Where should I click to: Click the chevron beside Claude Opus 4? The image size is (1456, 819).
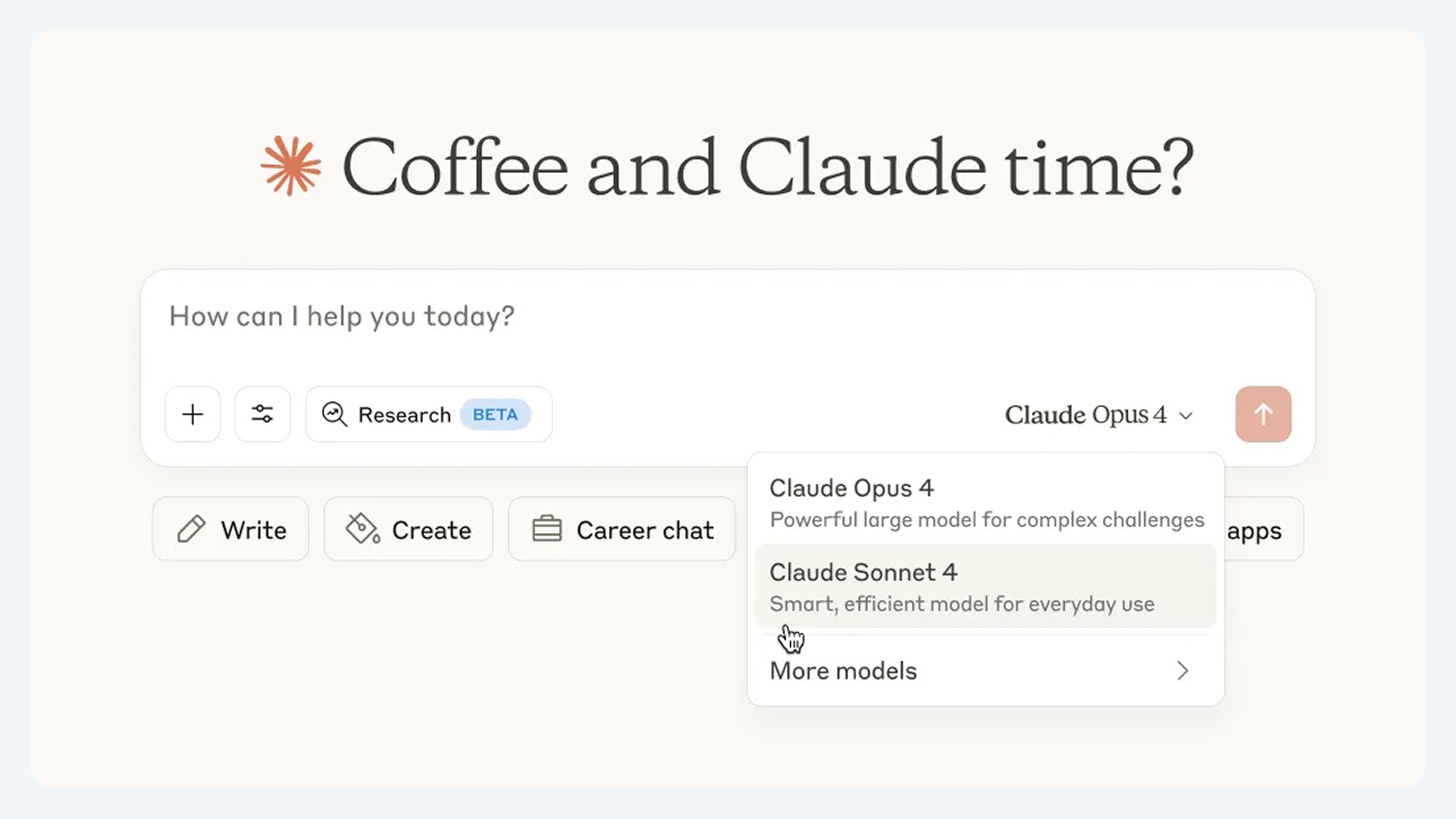pyautogui.click(x=1186, y=416)
